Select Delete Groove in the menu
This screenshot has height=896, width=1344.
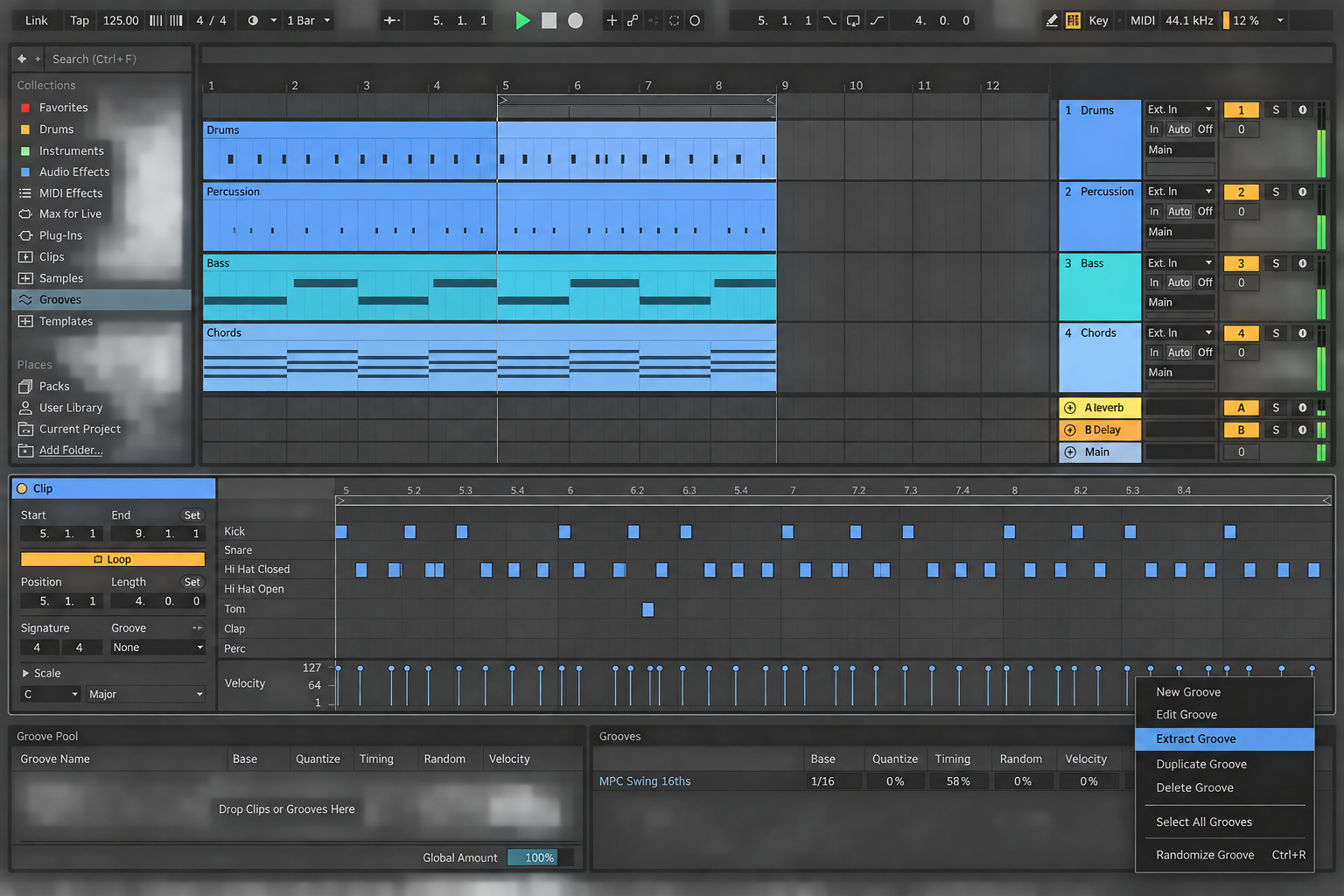(x=1194, y=787)
